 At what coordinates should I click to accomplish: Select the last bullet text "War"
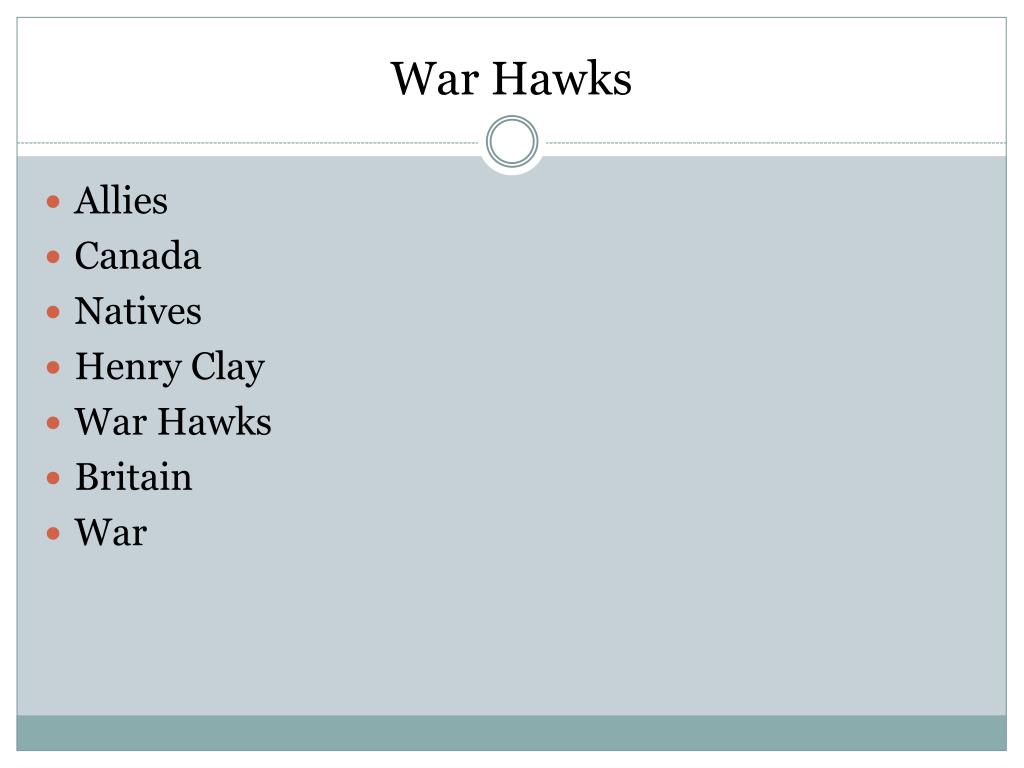coord(111,533)
